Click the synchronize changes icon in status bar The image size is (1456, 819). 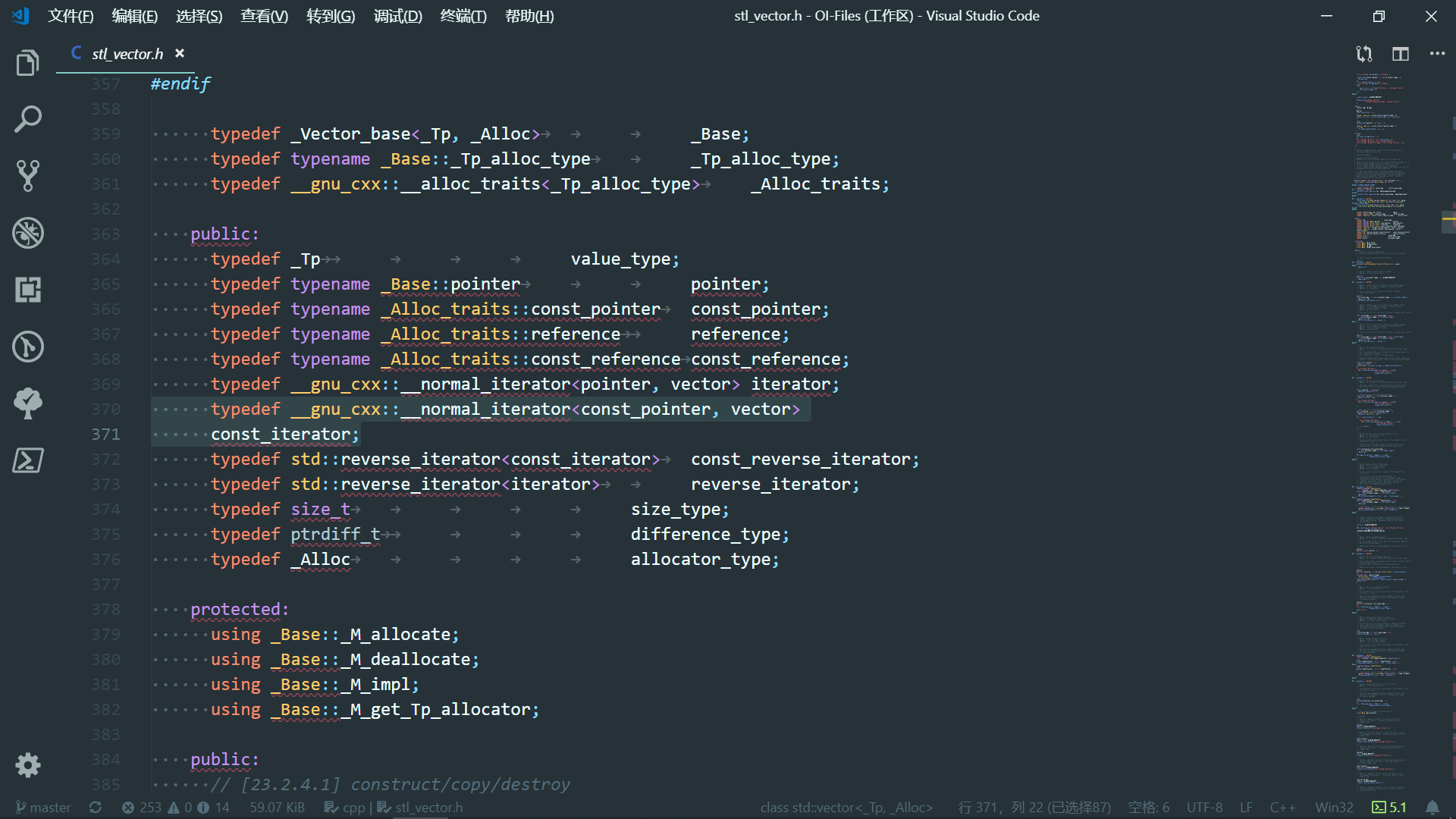tap(96, 807)
